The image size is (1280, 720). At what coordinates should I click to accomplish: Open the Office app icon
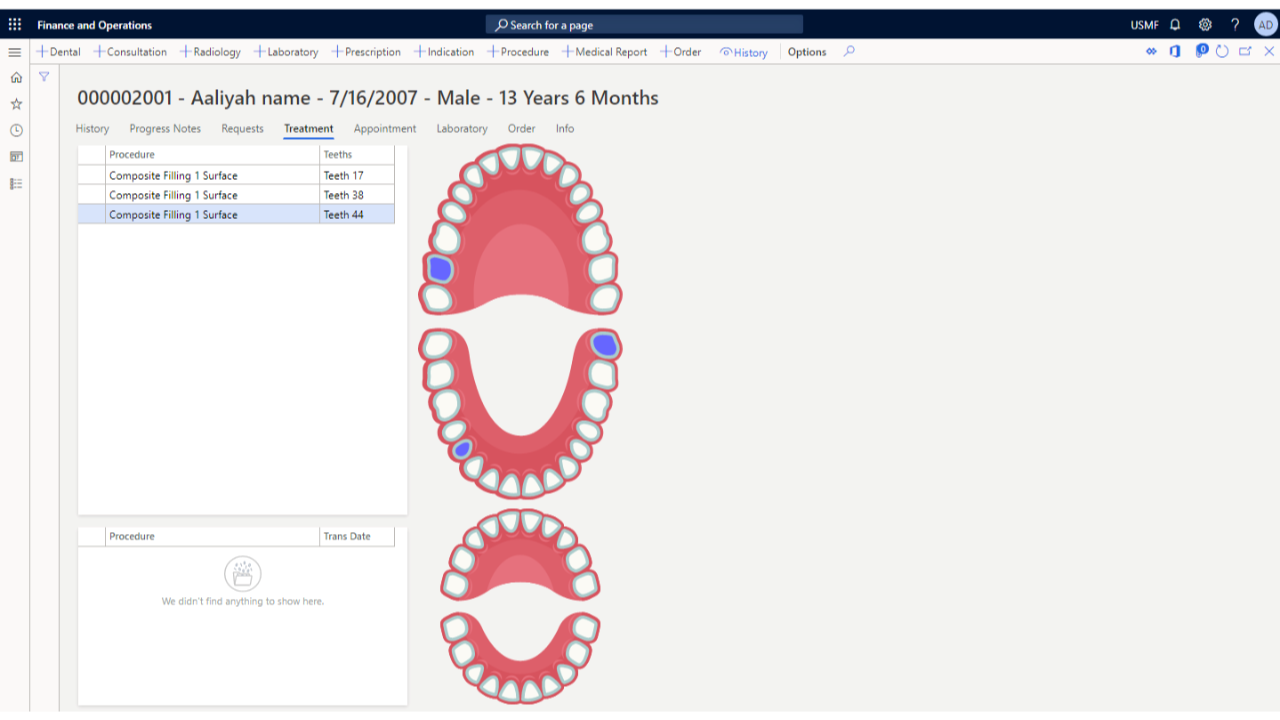click(x=1175, y=52)
